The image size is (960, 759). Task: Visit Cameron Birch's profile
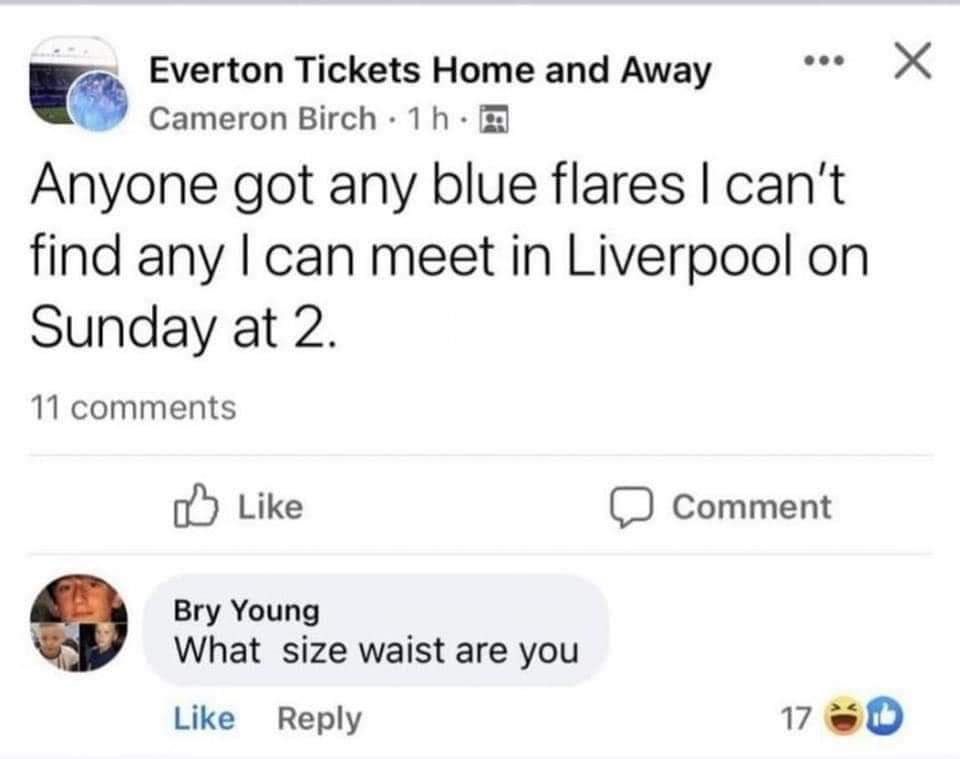pos(262,120)
